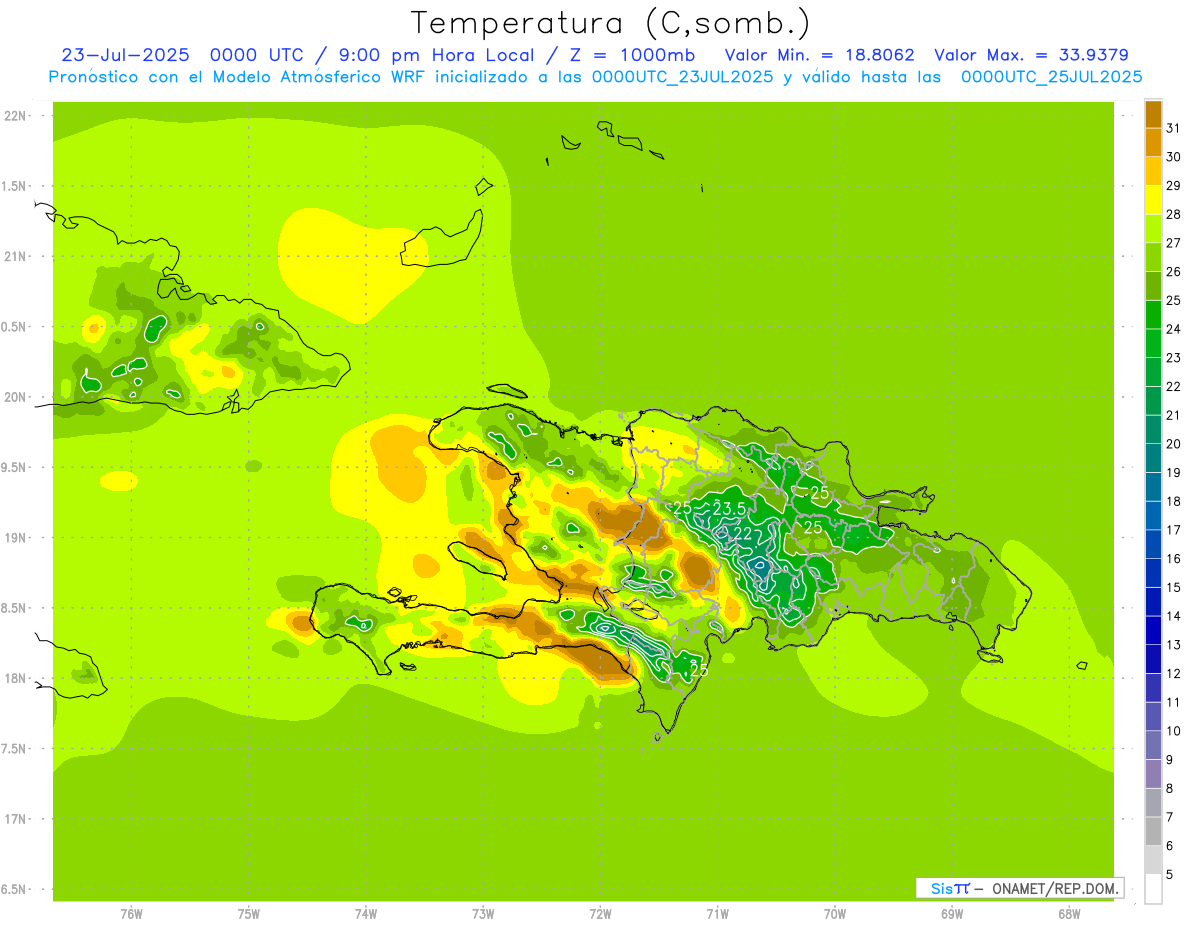
Task: Click the "73W" longitude axis label
Action: pos(483,914)
